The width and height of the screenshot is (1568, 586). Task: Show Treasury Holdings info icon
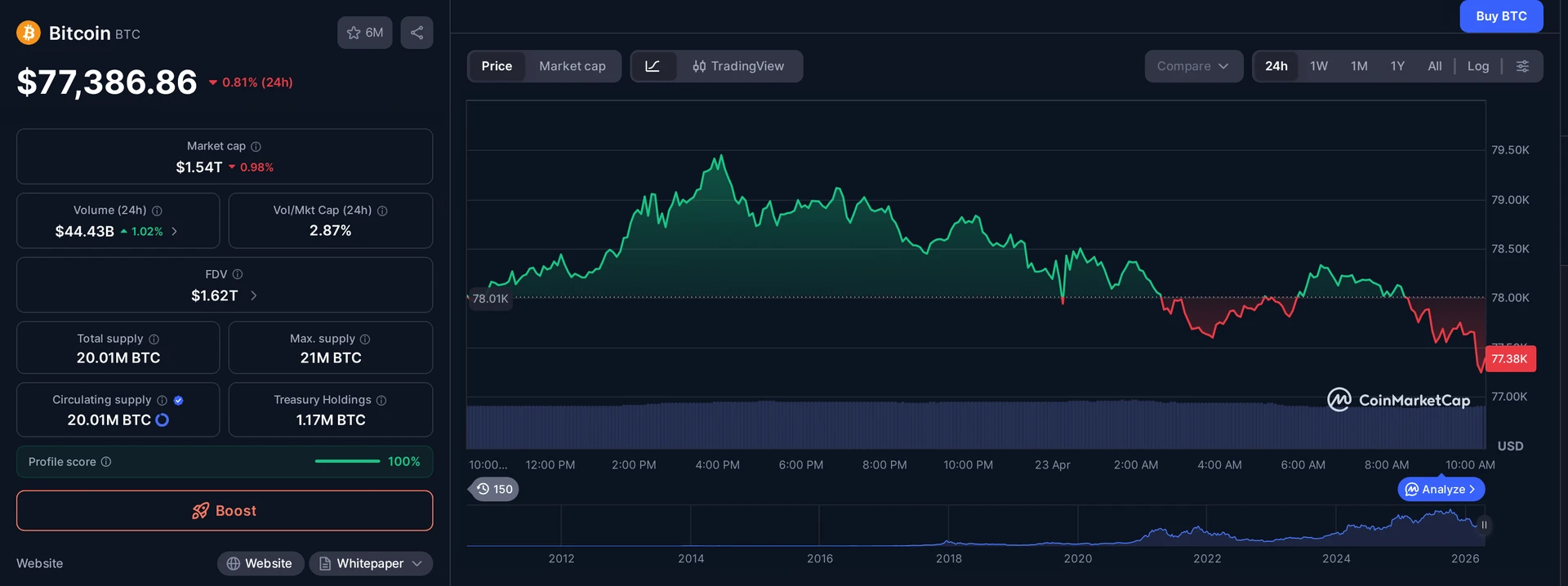[x=381, y=400]
